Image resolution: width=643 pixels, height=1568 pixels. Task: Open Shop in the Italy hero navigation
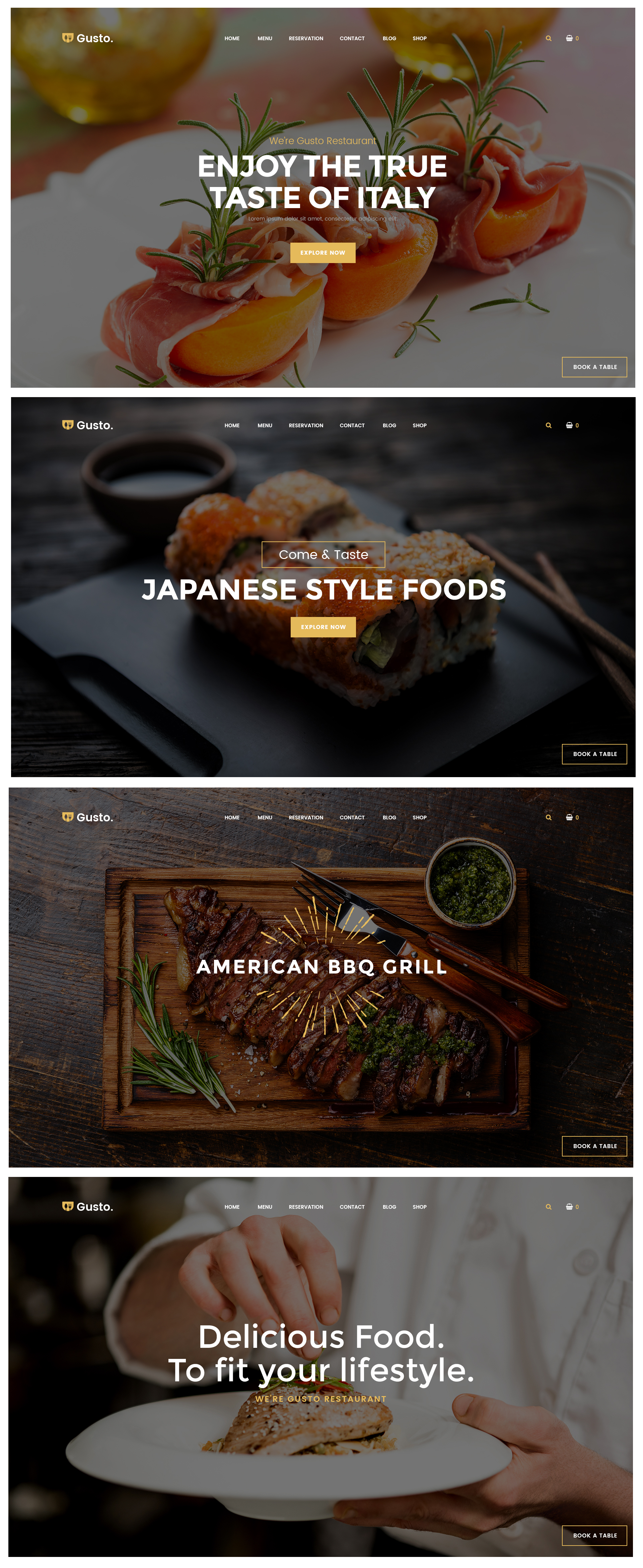pos(420,38)
